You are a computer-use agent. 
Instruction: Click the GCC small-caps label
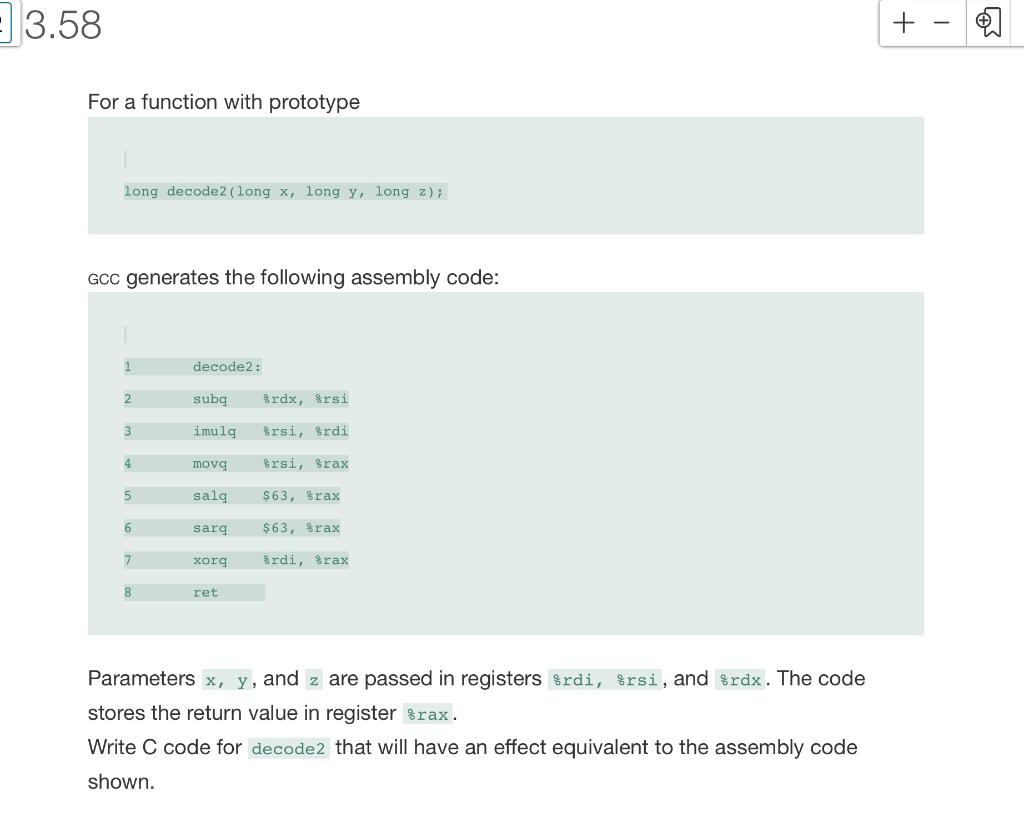101,279
